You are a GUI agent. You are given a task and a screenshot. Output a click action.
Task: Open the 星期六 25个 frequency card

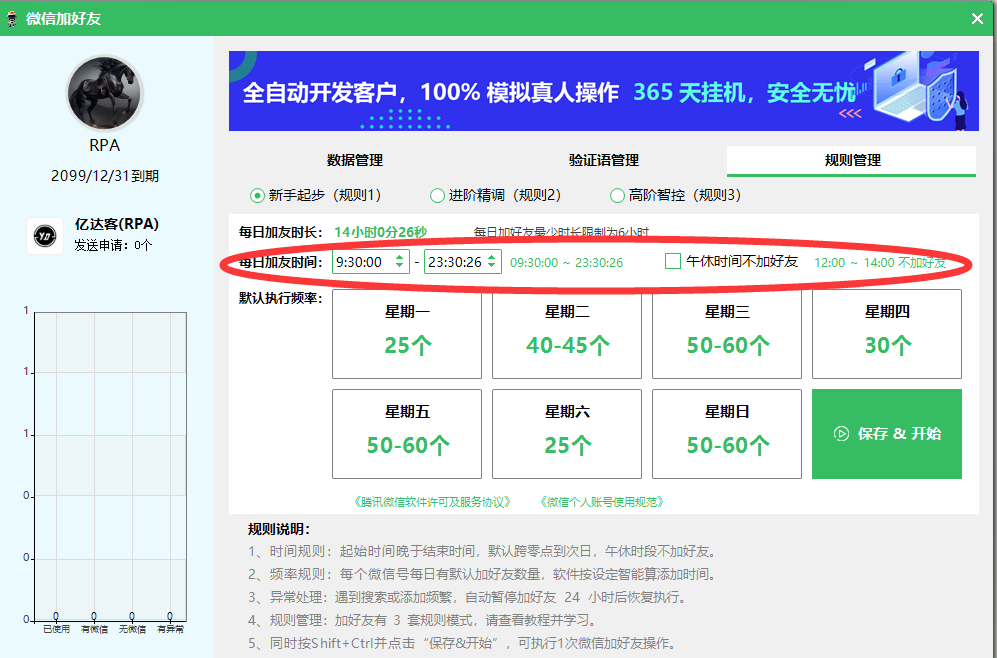tap(567, 434)
